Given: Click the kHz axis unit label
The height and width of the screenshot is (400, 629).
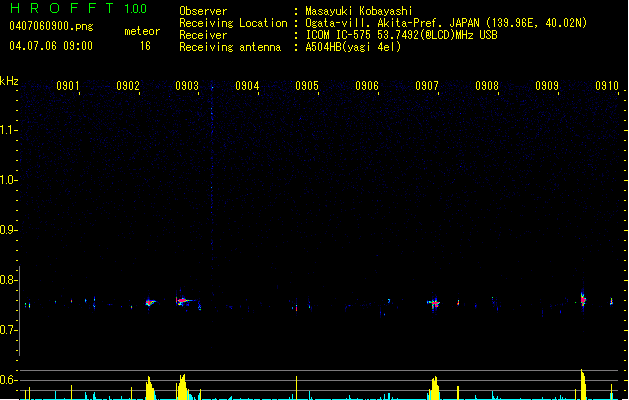Looking at the screenshot, I should pyautogui.click(x=9, y=81).
